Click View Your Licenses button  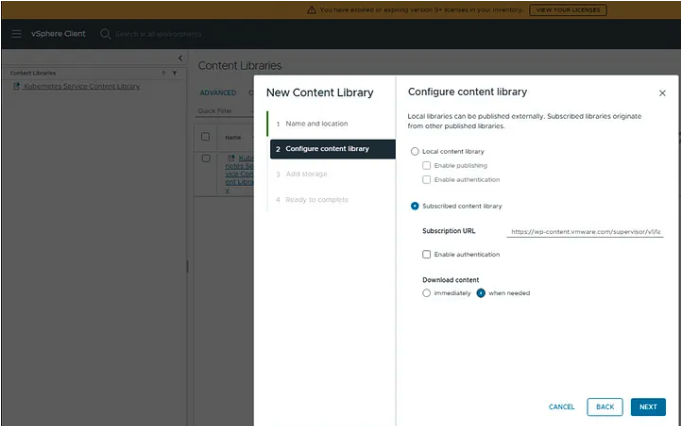point(567,9)
